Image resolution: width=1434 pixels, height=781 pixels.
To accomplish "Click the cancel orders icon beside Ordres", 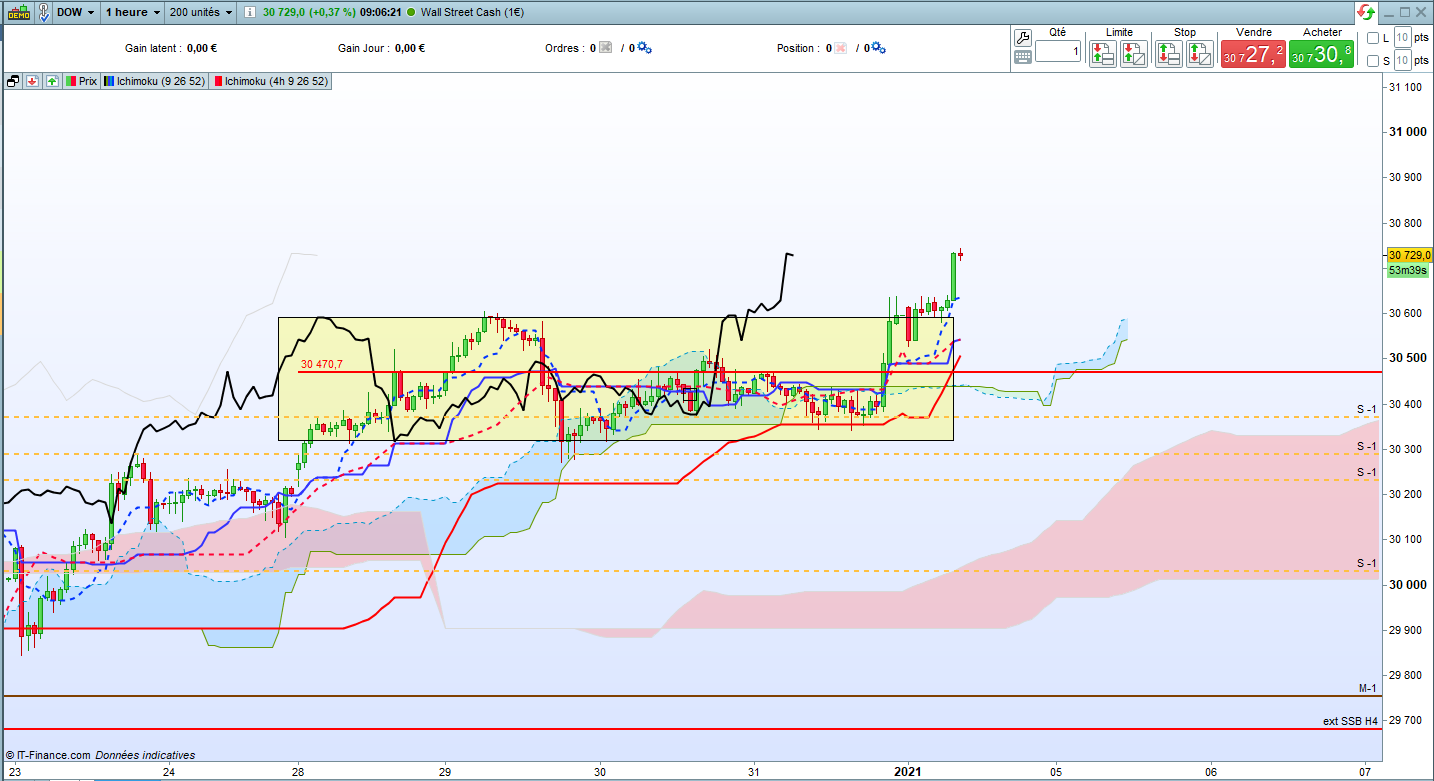I will point(605,47).
